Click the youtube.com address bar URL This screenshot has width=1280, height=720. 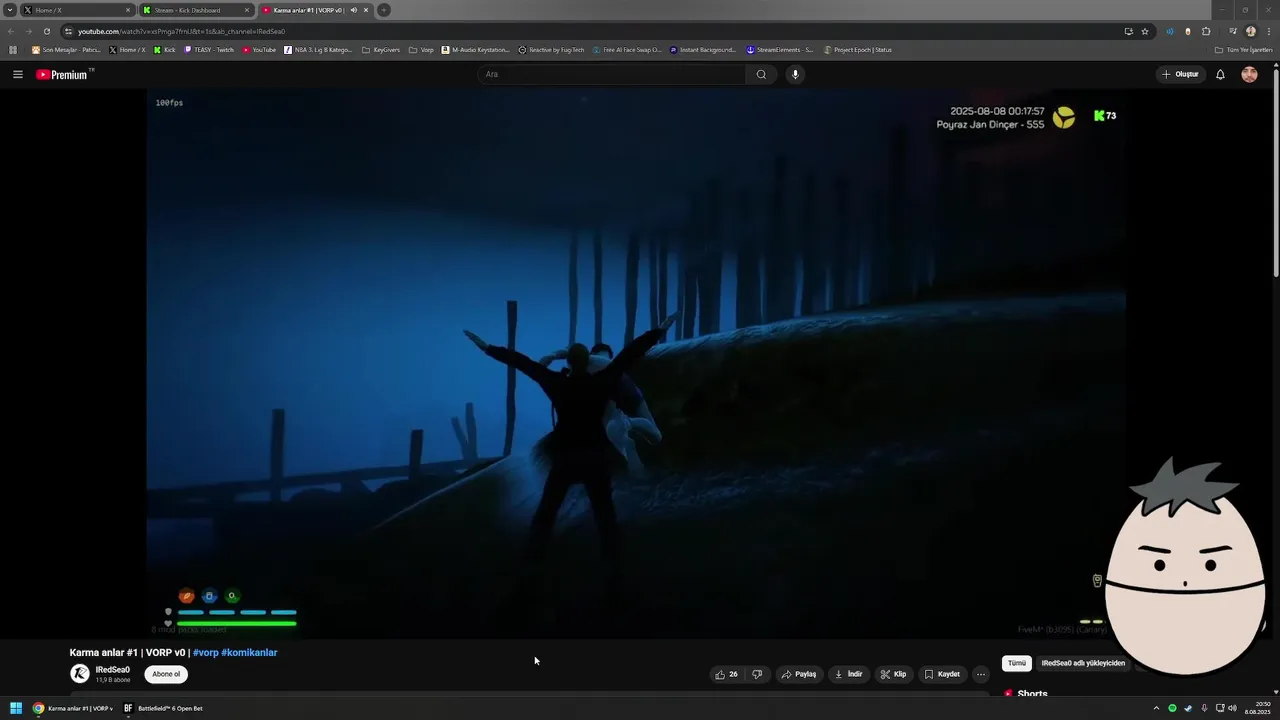[182, 31]
